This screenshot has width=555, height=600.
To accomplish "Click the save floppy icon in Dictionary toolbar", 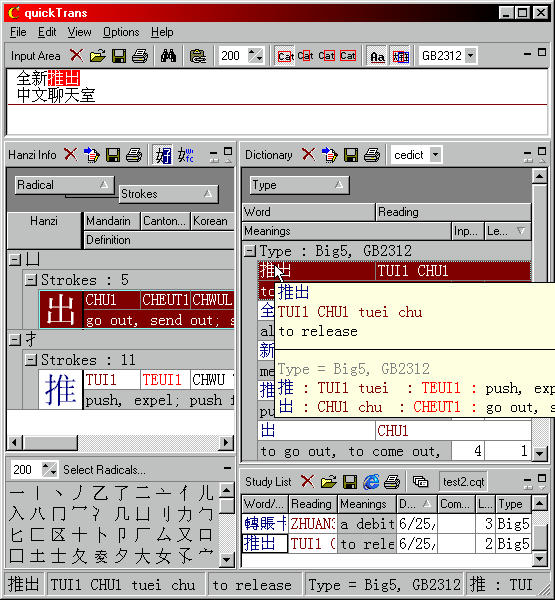I will 351,155.
